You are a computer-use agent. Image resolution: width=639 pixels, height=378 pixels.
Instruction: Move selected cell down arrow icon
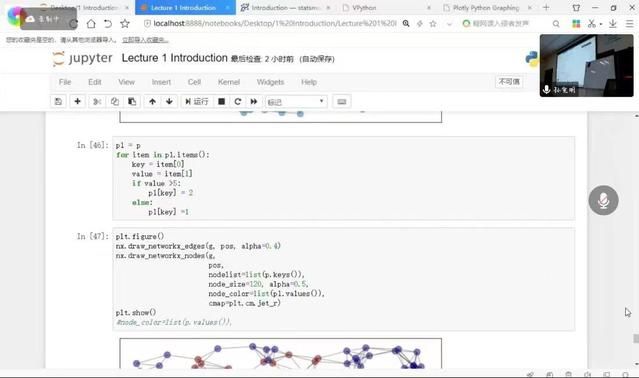pos(169,101)
